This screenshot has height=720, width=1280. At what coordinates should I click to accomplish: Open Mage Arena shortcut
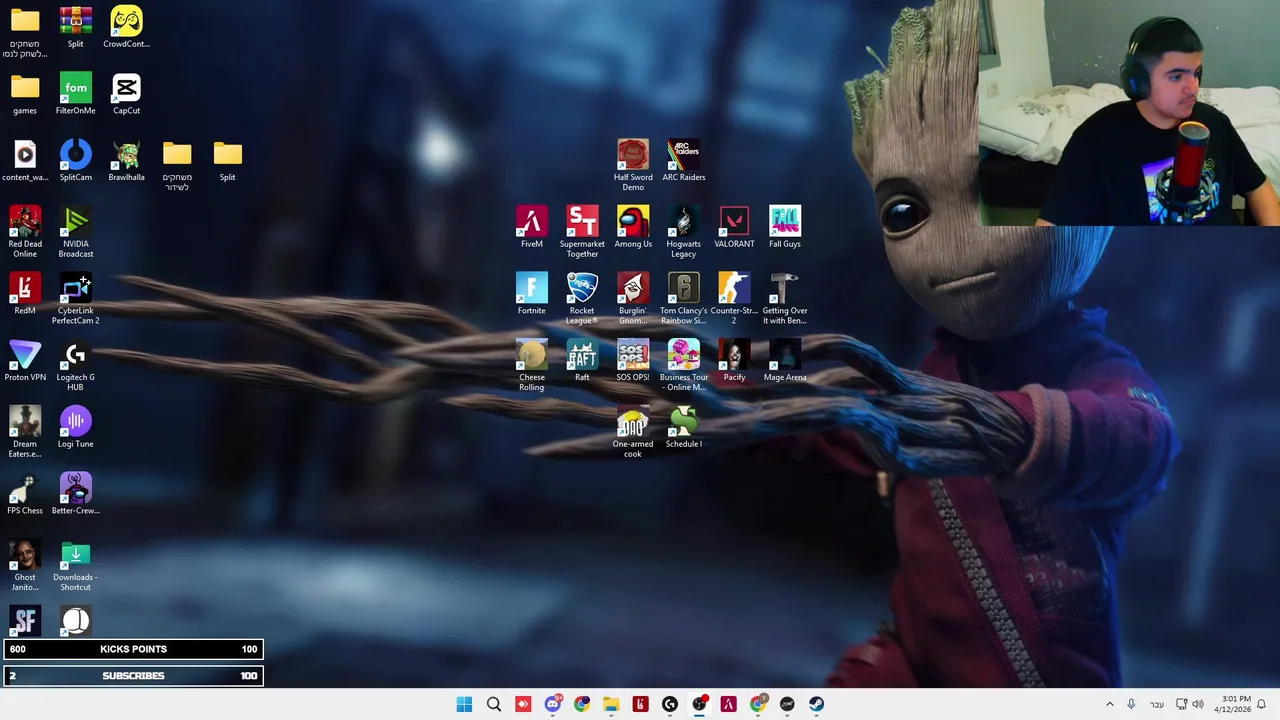785,361
